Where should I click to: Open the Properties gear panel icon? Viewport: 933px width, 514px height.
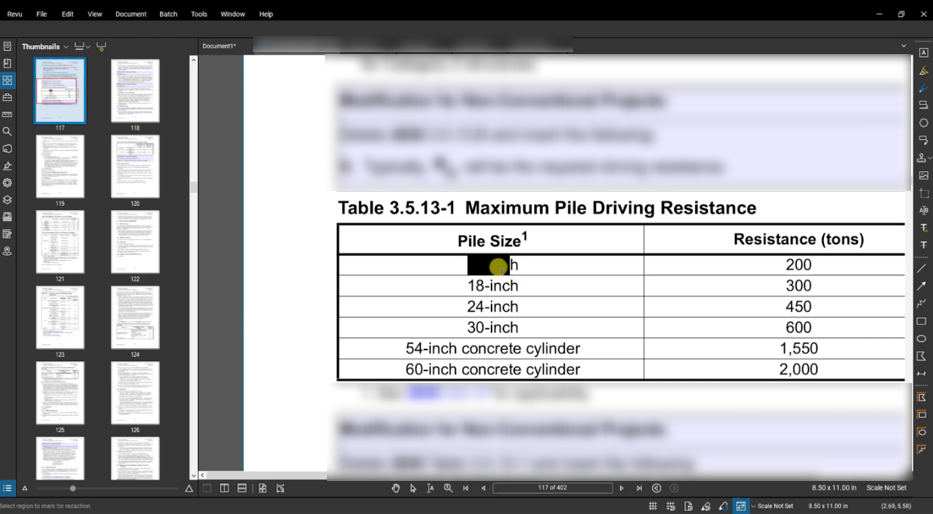point(7,183)
